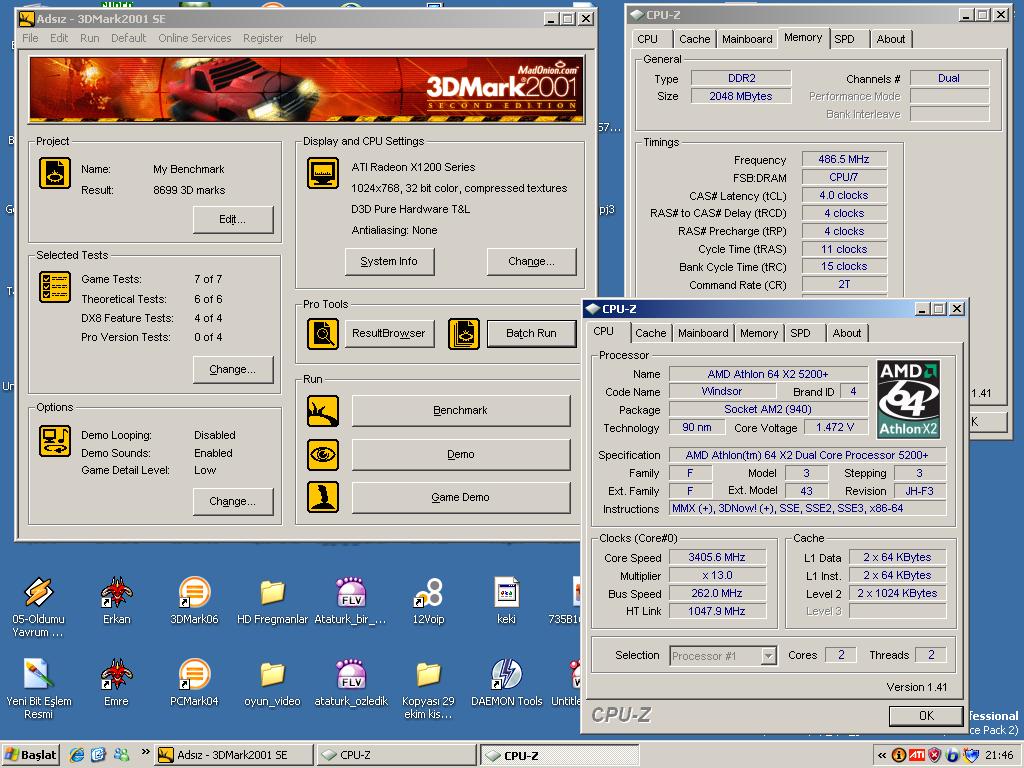Open Mainboard tab in back CPU-Z window
The height and width of the screenshot is (768, 1024).
747,39
